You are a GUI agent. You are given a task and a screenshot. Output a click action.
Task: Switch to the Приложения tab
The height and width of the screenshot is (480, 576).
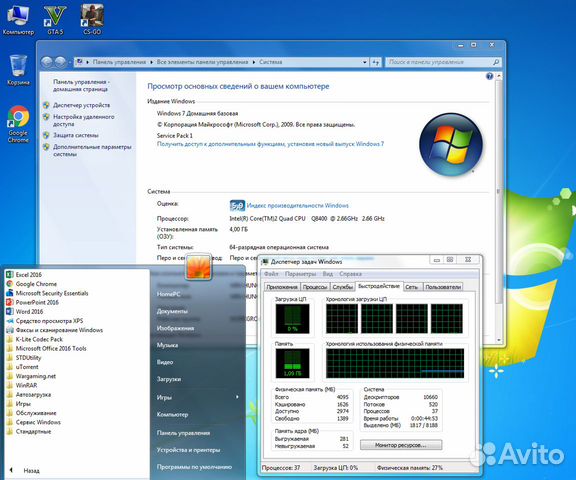pos(282,287)
